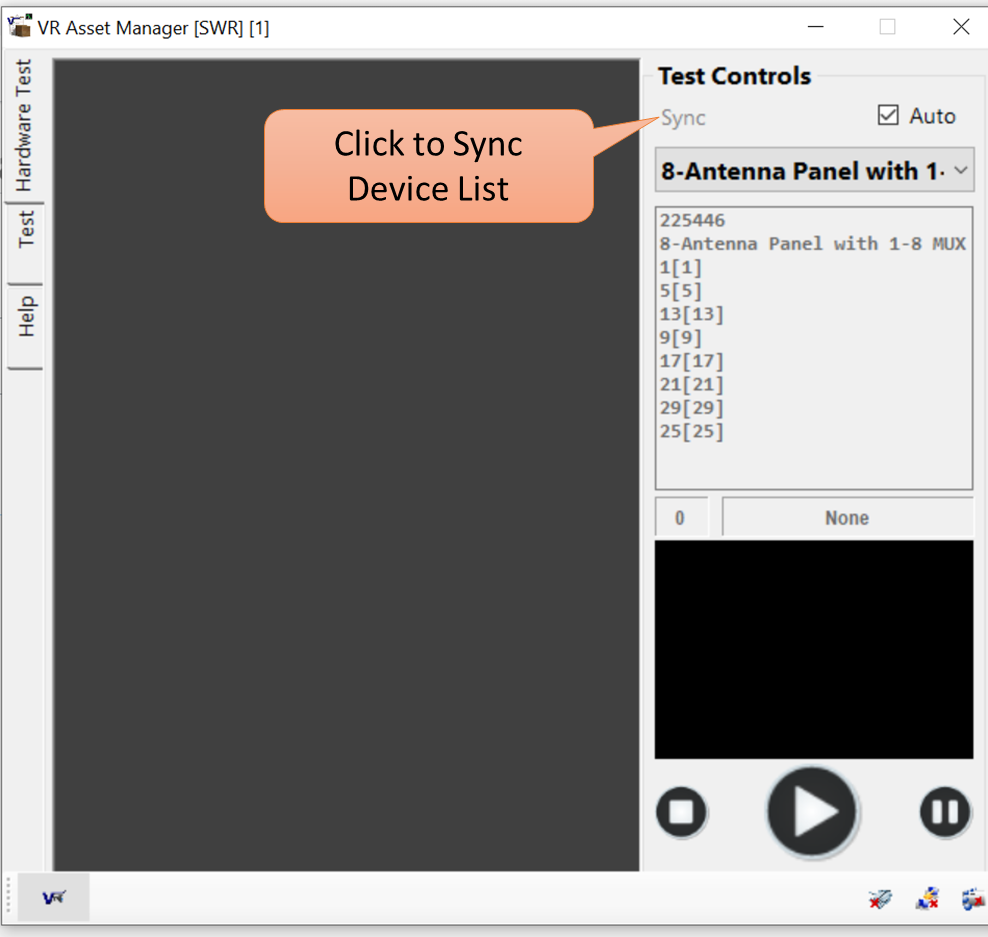
Task: Click the counter field showing 0
Action: pos(680,518)
